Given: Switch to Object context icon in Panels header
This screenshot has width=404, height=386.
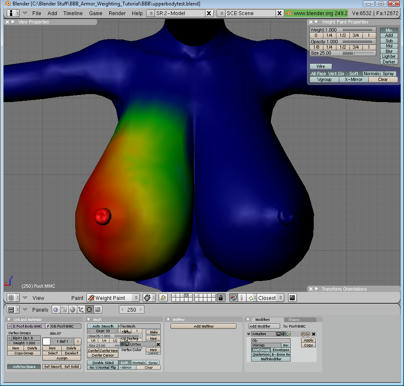Looking at the screenshot, I should coord(81,310).
